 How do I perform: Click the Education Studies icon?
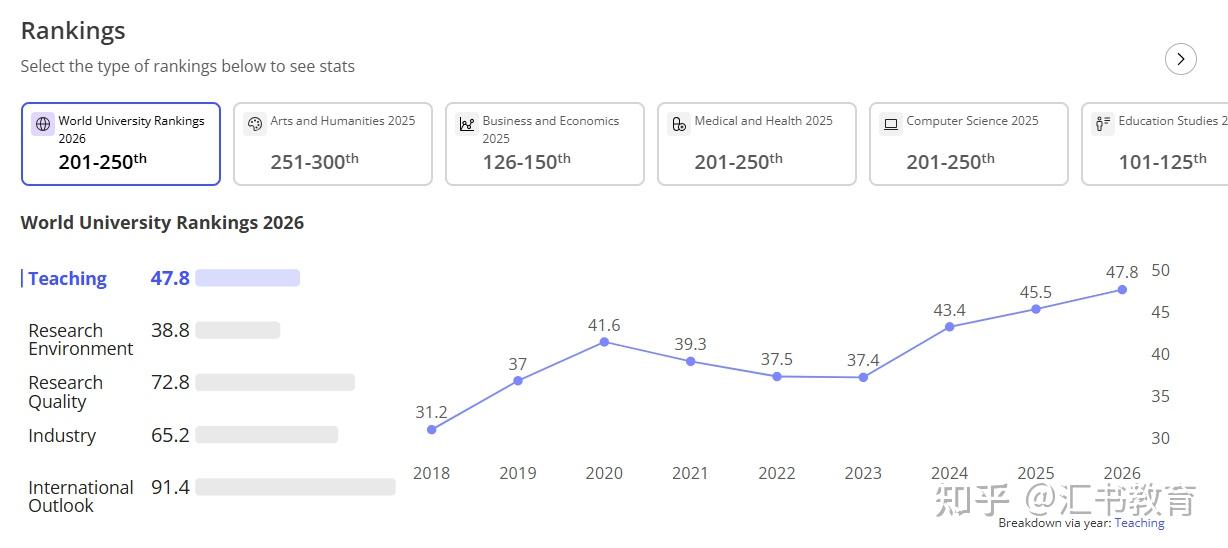pyautogui.click(x=1103, y=124)
